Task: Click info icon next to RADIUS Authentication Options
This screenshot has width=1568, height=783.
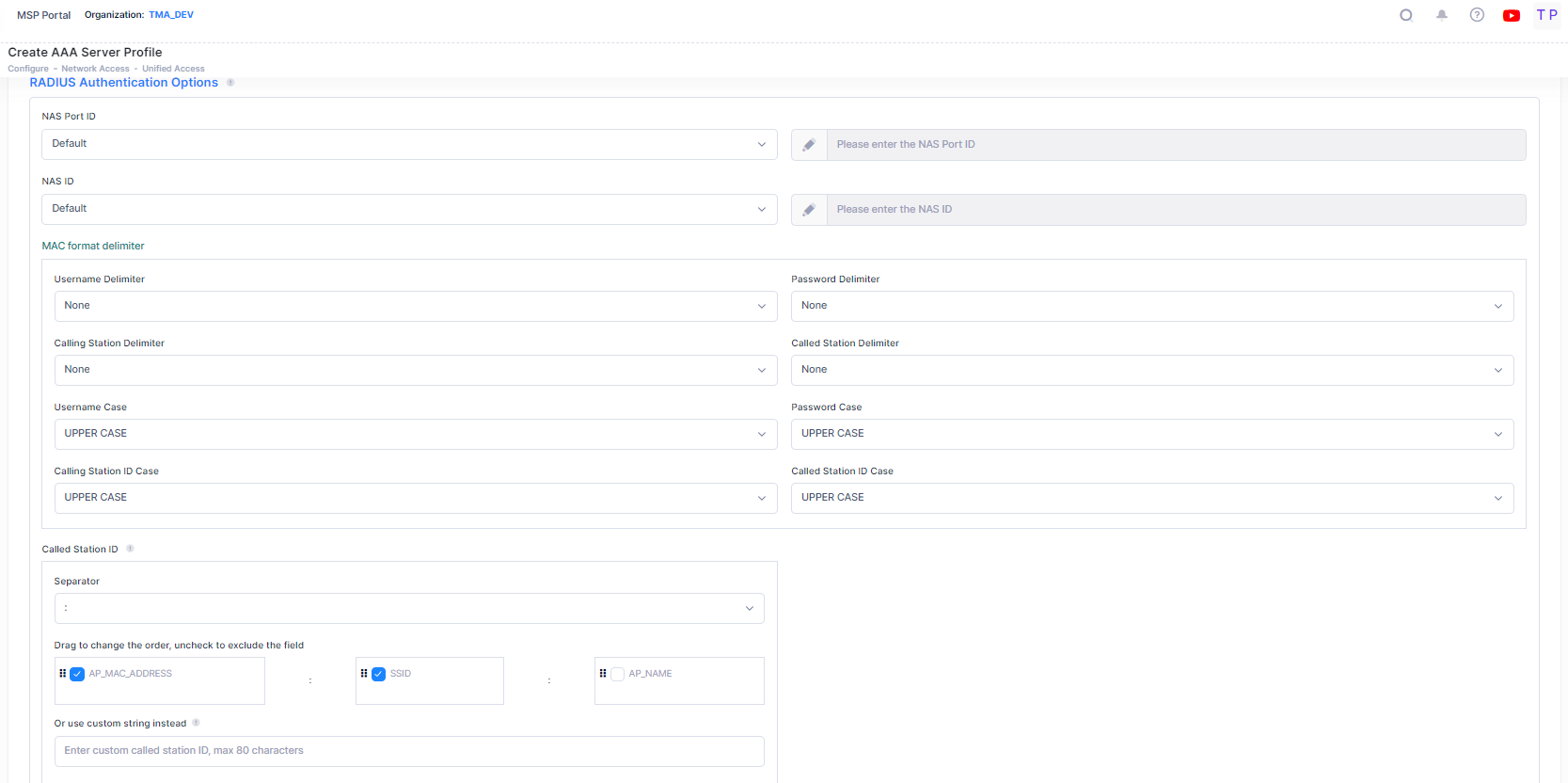Action: coord(230,83)
